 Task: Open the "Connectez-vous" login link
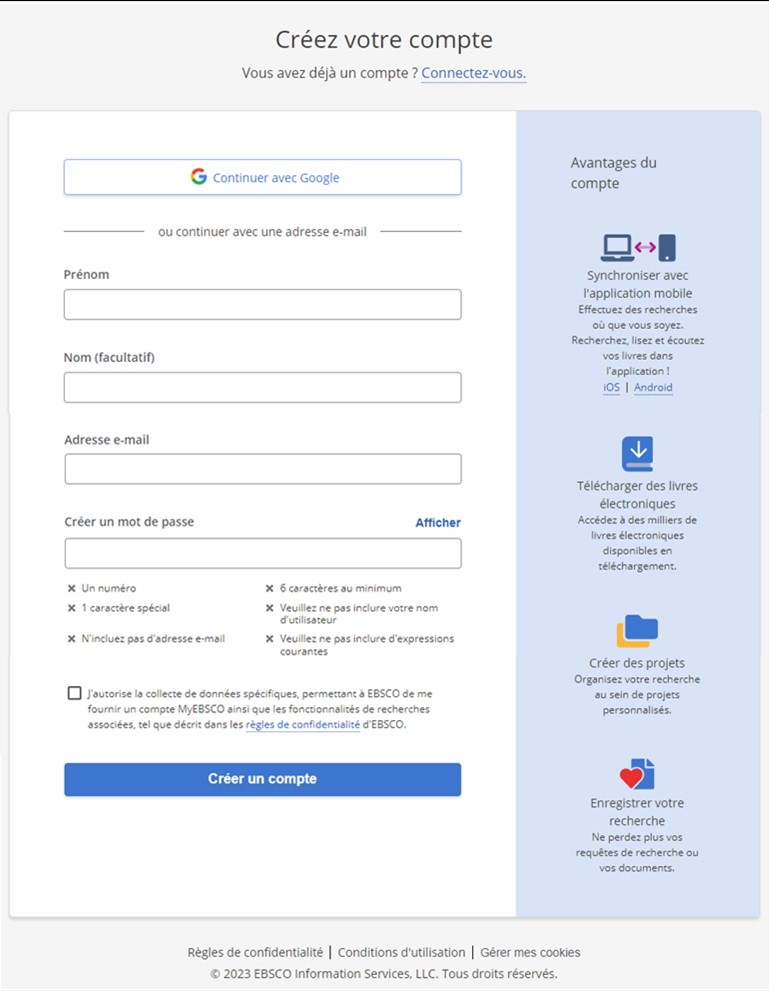(473, 73)
